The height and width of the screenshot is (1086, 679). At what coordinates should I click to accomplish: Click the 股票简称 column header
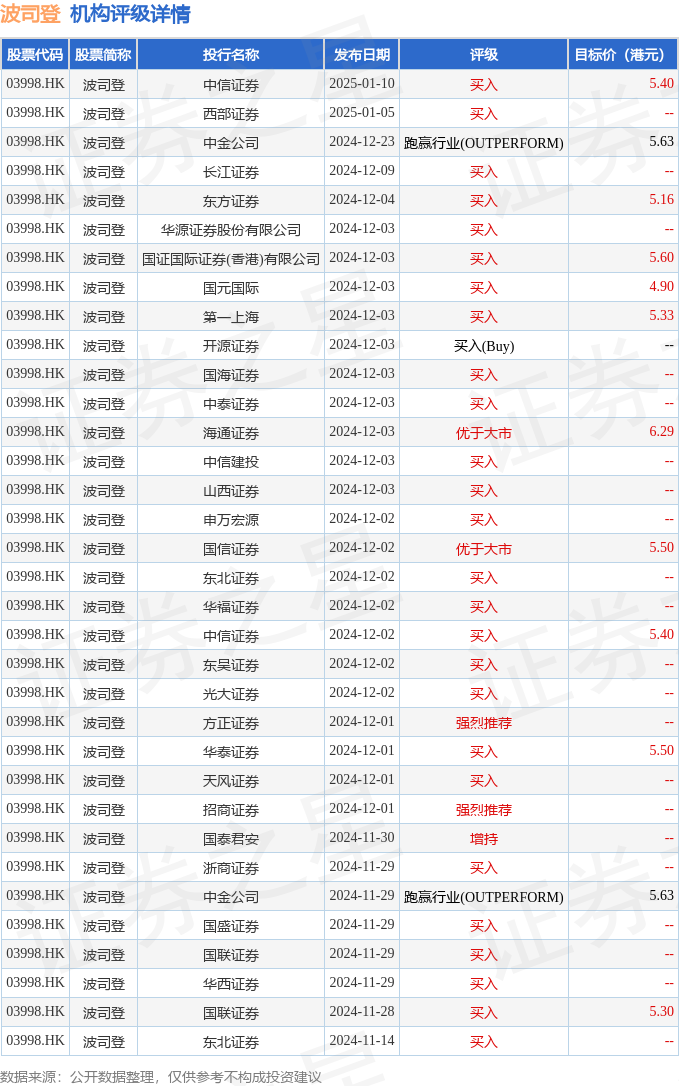(x=103, y=55)
